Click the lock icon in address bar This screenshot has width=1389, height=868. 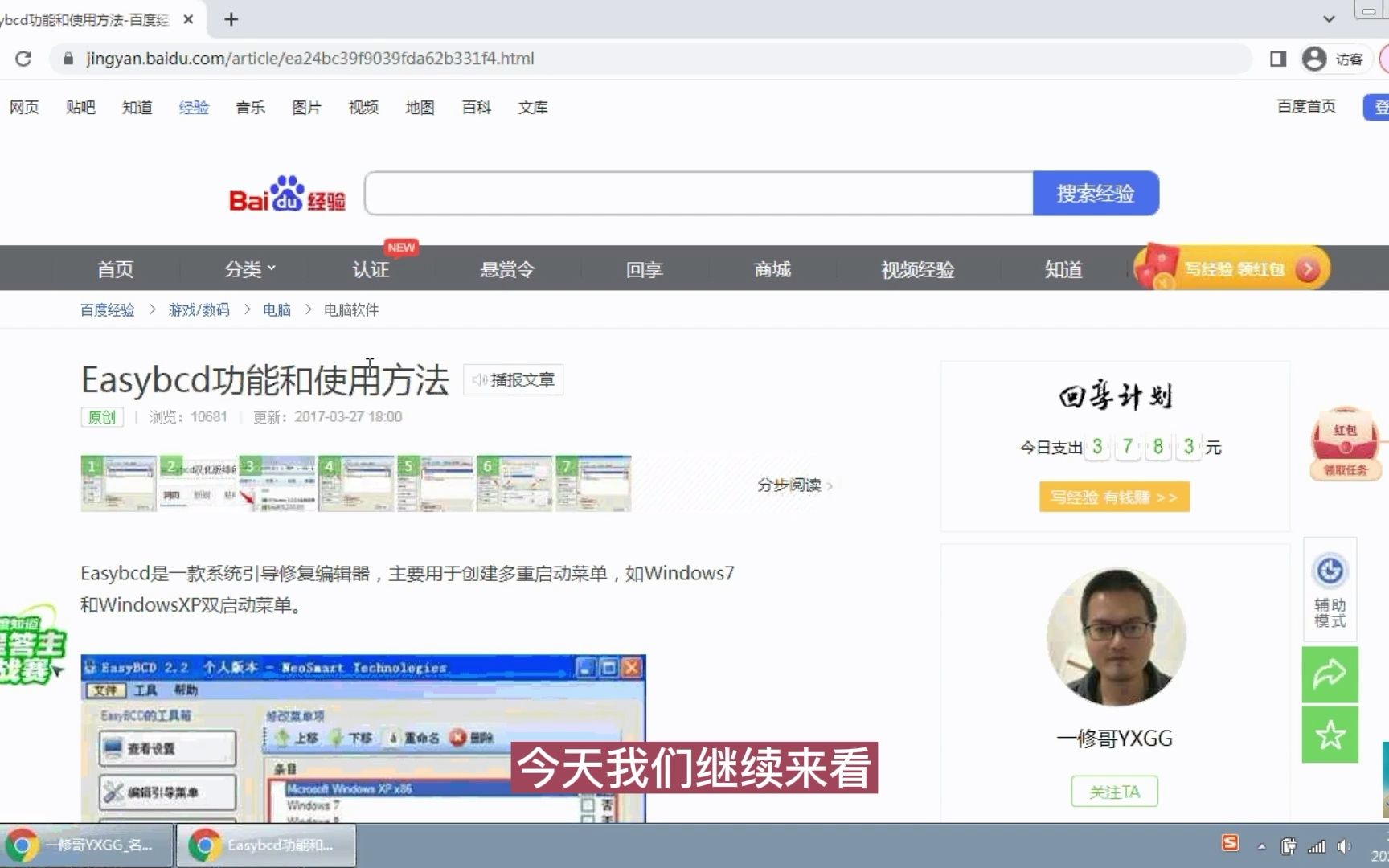[68, 59]
